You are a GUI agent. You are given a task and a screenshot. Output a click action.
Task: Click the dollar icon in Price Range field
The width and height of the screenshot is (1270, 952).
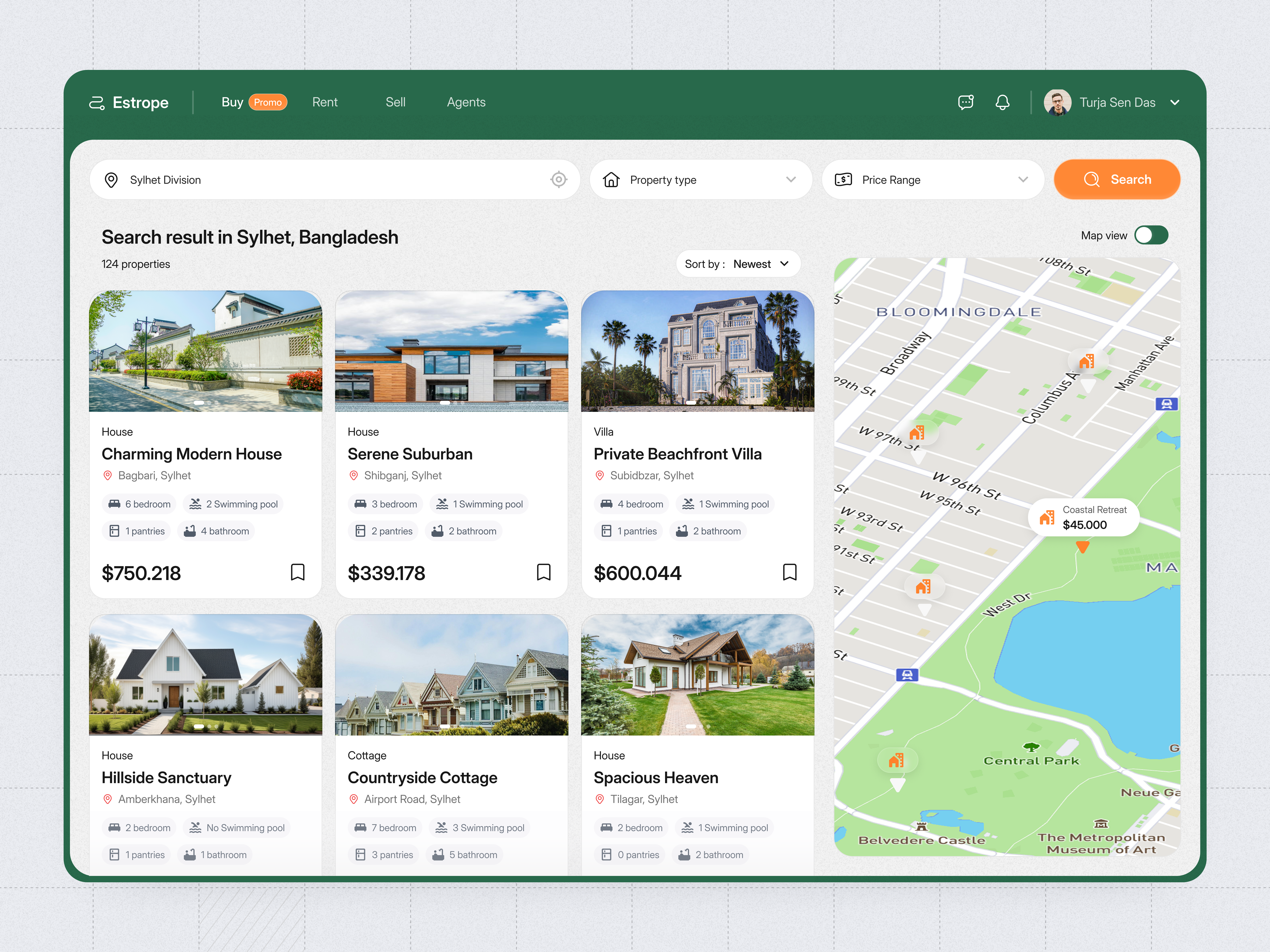[x=843, y=180]
